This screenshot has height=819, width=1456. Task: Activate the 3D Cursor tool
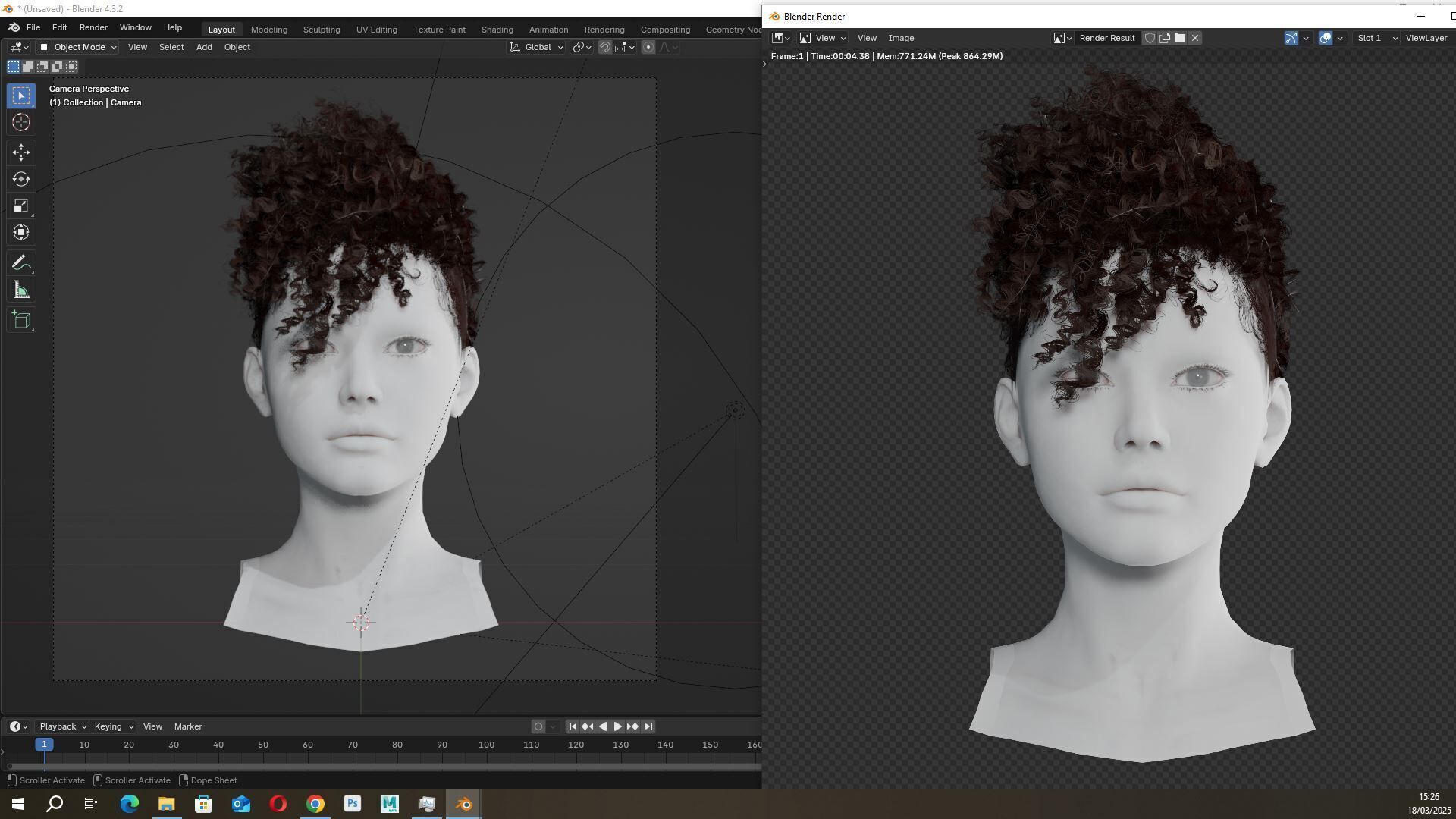click(x=21, y=122)
